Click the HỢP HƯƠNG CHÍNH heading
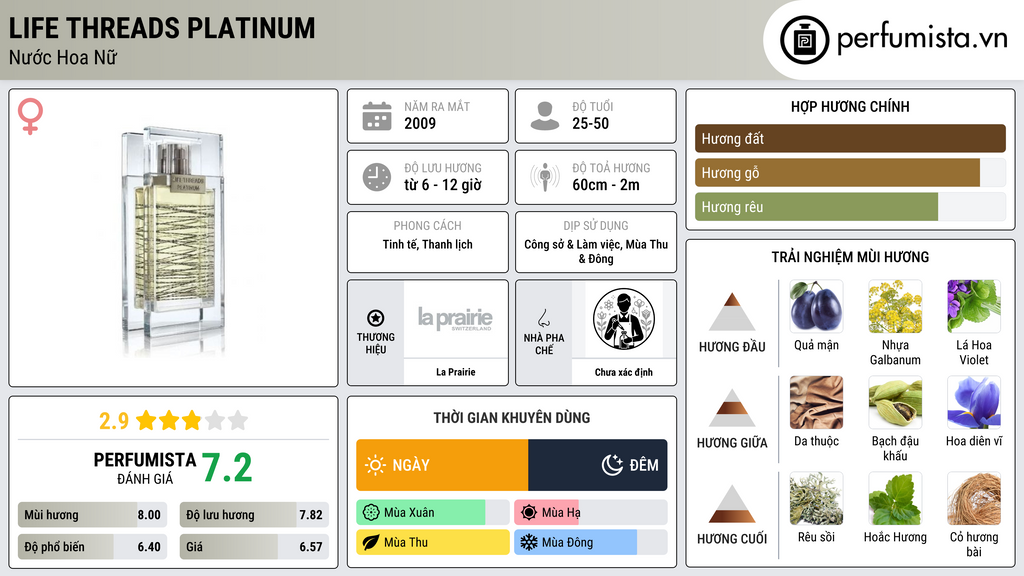 850,106
